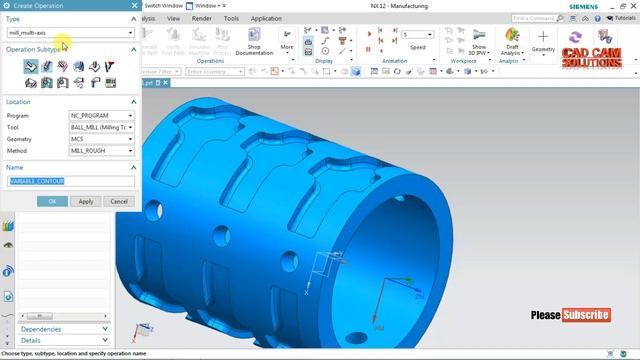This screenshot has height=360, width=640.
Task: Click the Play animation button
Action: click(369, 34)
